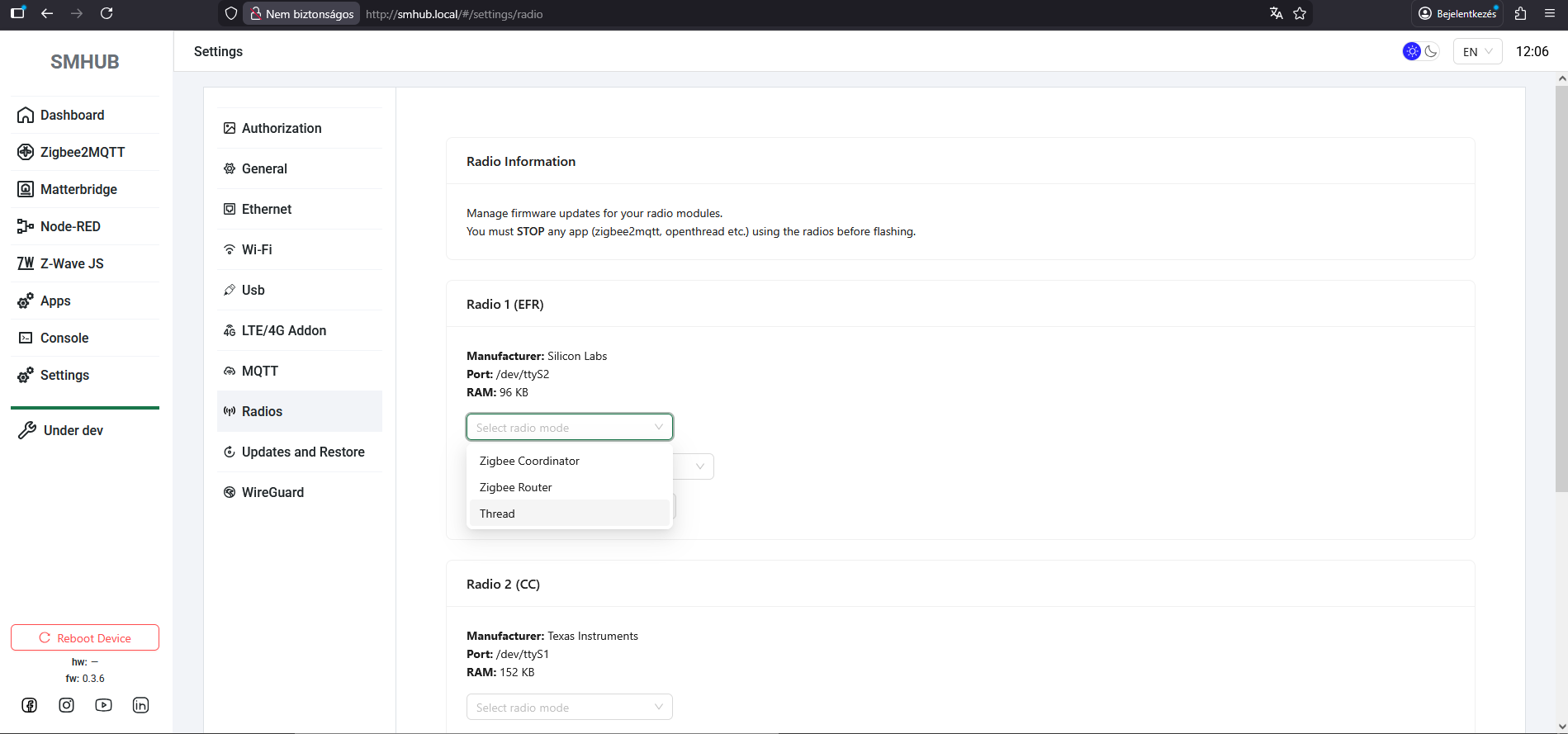Go to Zigbee2MQTT in the sidebar
This screenshot has width=1568, height=734.
(83, 152)
